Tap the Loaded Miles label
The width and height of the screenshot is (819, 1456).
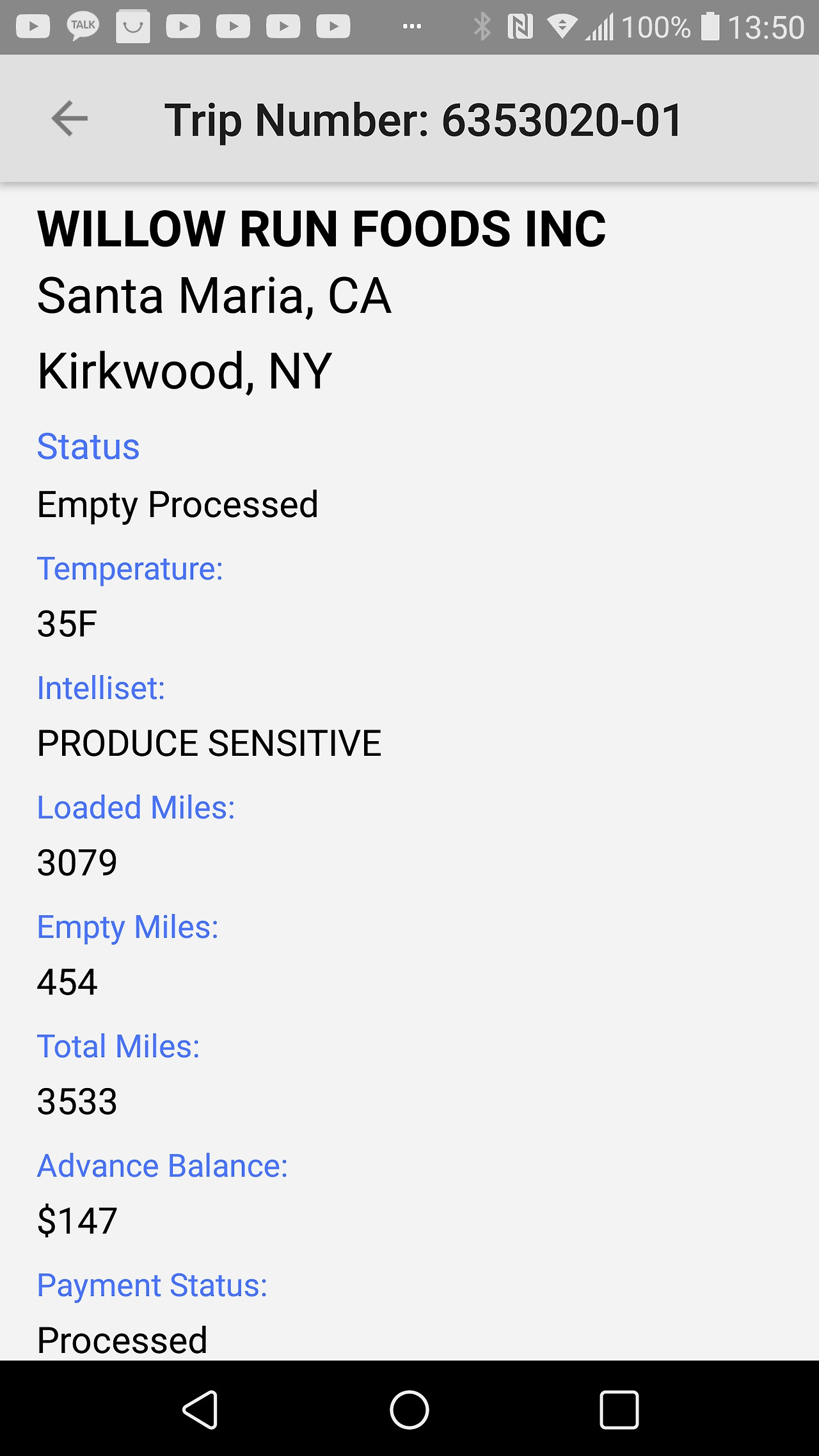[136, 807]
